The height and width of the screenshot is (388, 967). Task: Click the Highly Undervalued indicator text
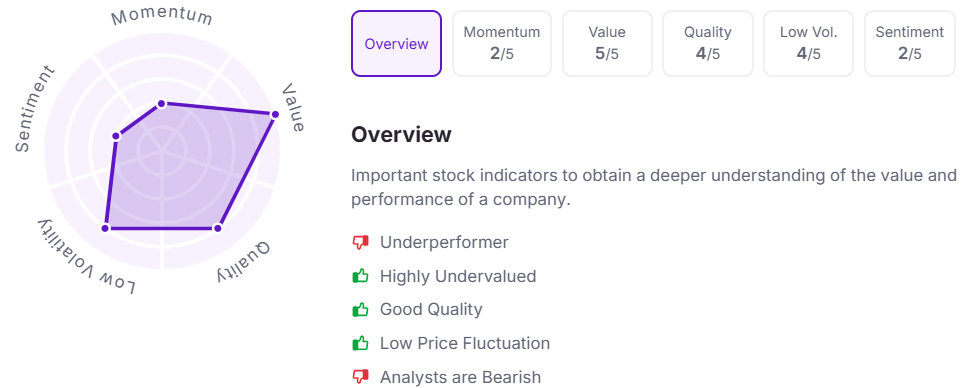point(458,276)
